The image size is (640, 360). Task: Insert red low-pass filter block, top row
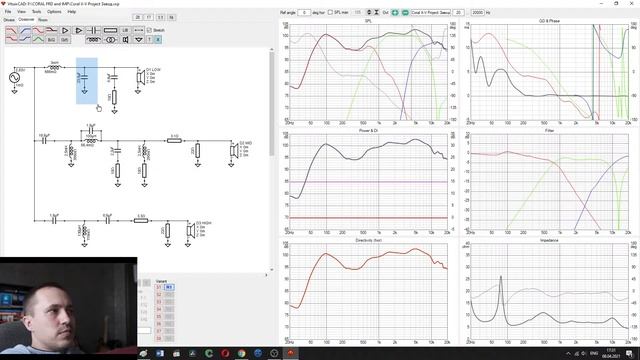pyautogui.click(x=11, y=31)
